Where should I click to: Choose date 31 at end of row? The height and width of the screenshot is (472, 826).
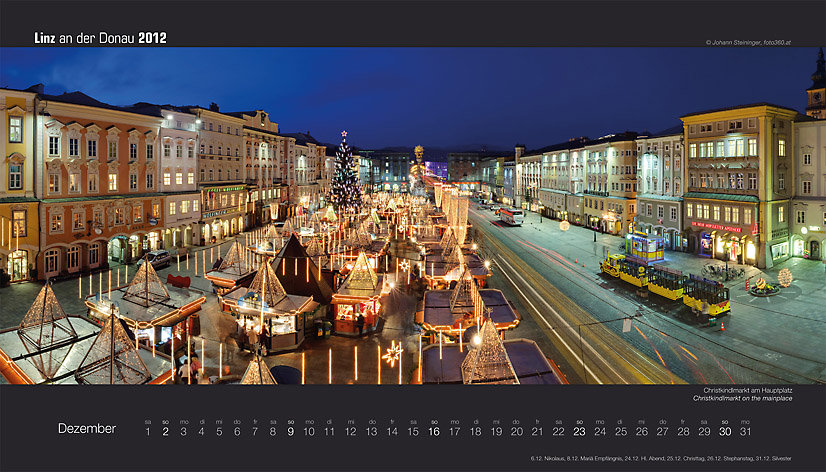[x=745, y=432]
